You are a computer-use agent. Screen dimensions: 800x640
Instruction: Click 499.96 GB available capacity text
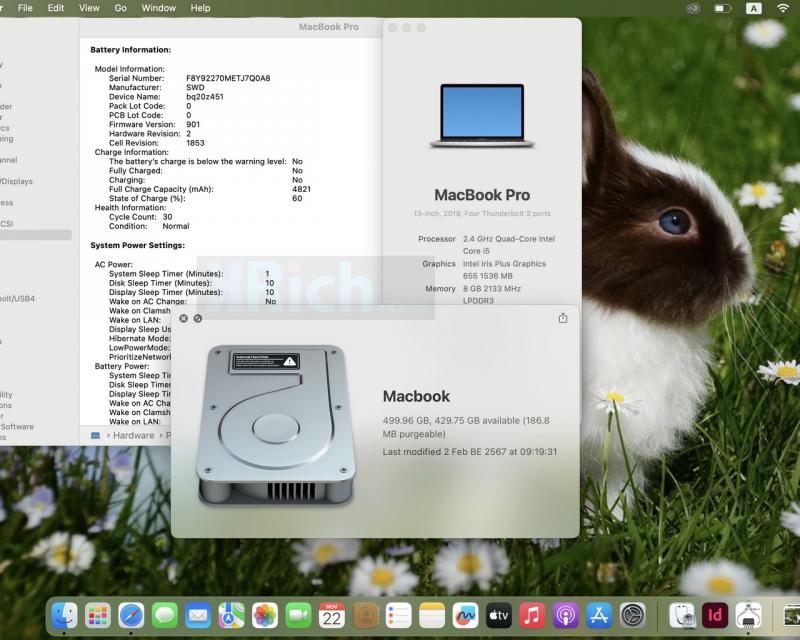point(466,427)
